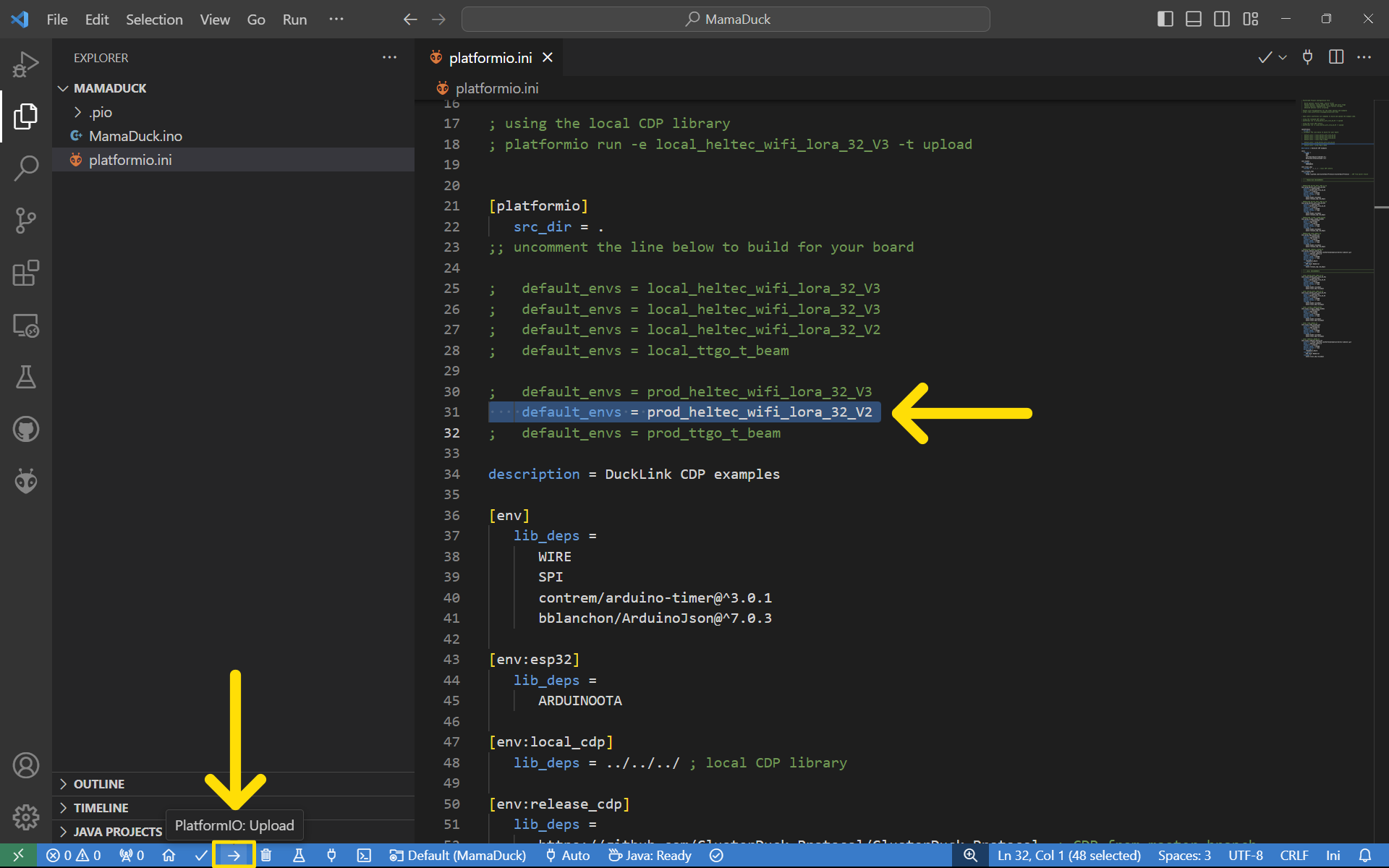The height and width of the screenshot is (868, 1389).
Task: Open the Edit menu
Action: click(97, 20)
